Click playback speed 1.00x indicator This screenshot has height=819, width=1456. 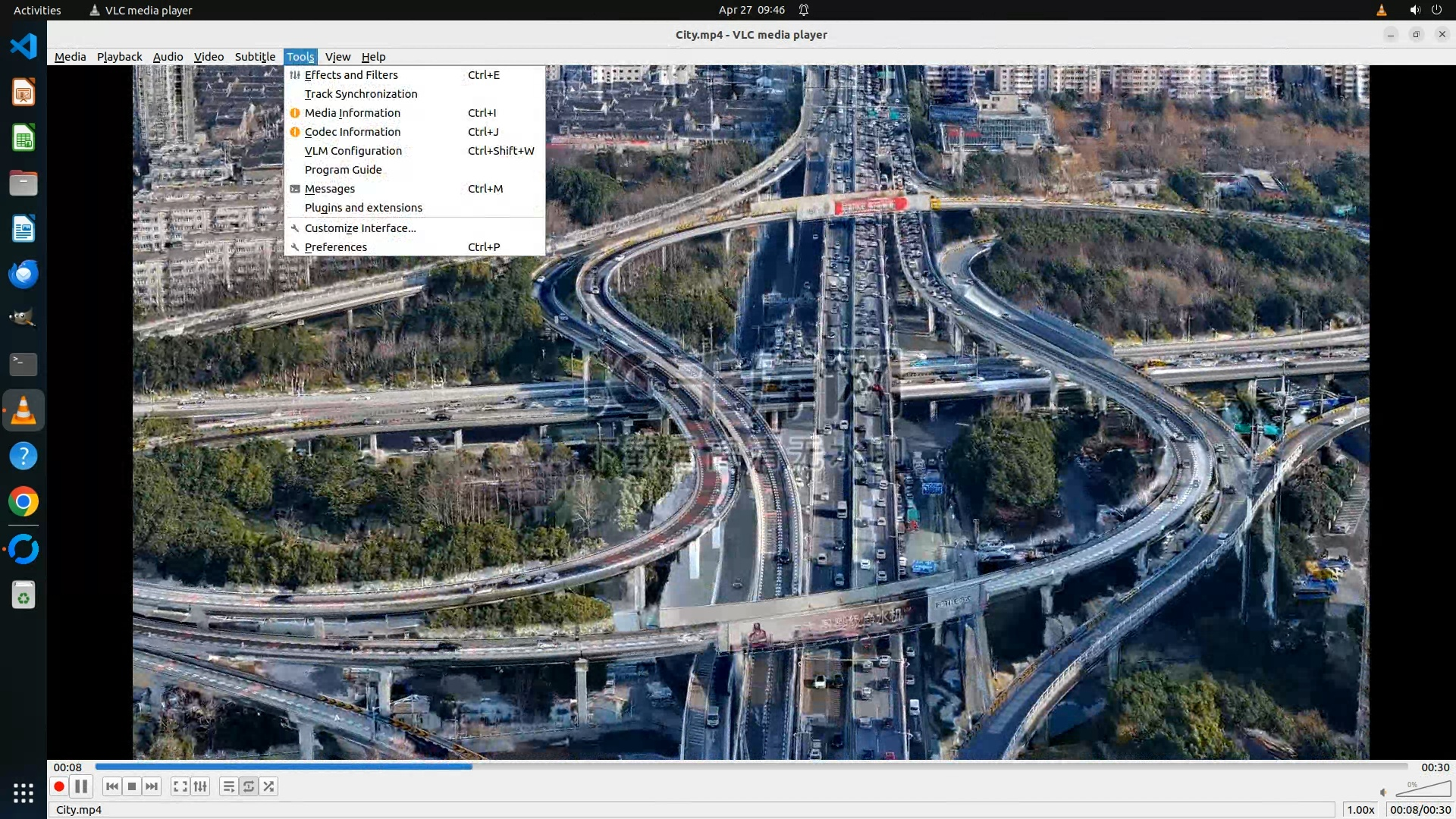pos(1360,810)
